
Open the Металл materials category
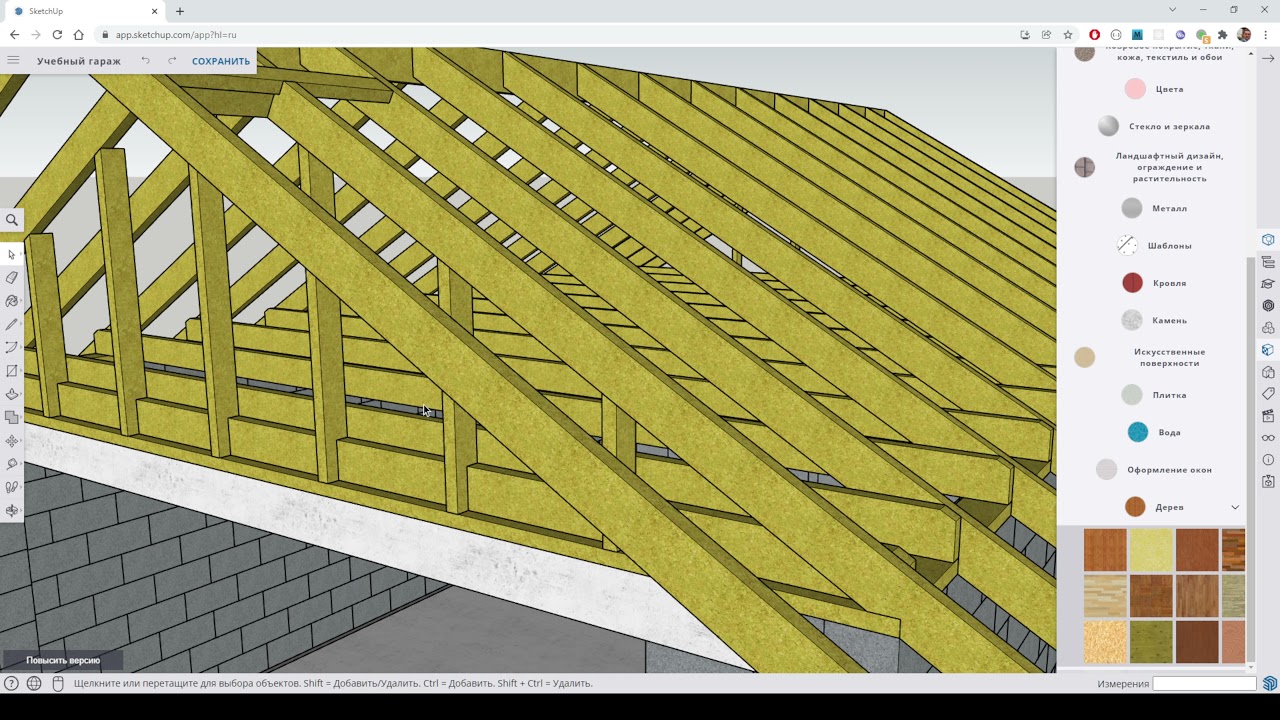coord(1154,208)
